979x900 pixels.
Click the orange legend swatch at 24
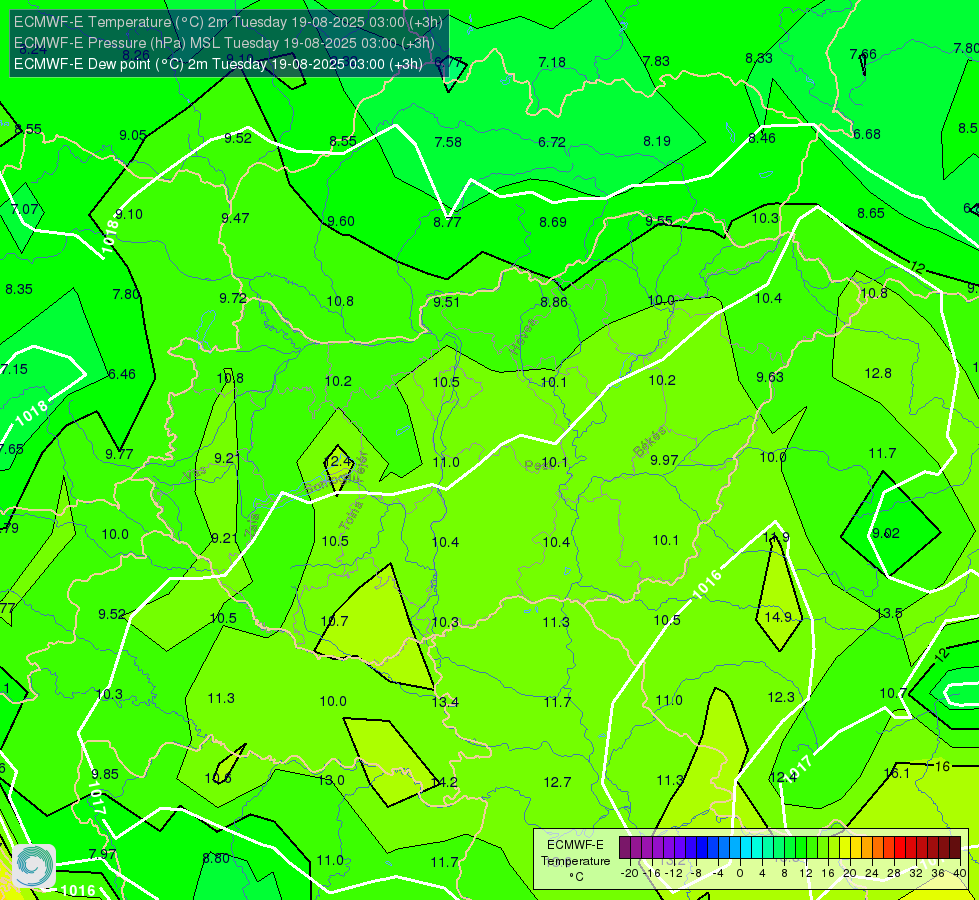coord(878,848)
